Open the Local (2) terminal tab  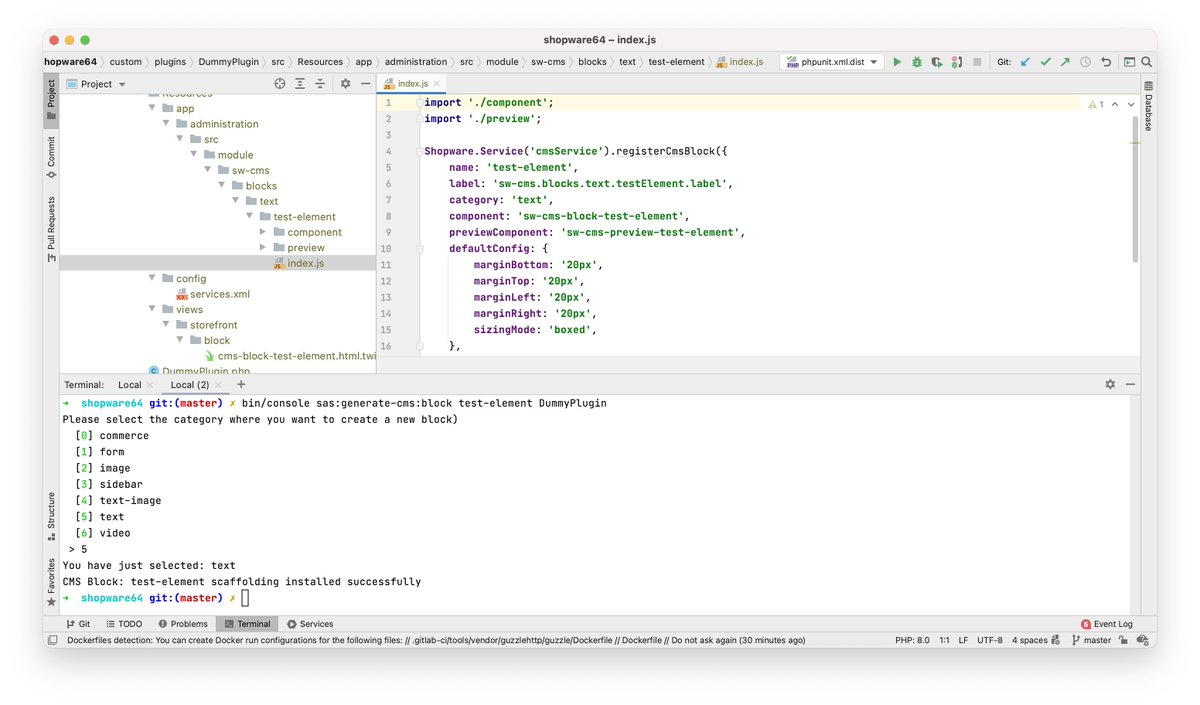click(x=190, y=384)
